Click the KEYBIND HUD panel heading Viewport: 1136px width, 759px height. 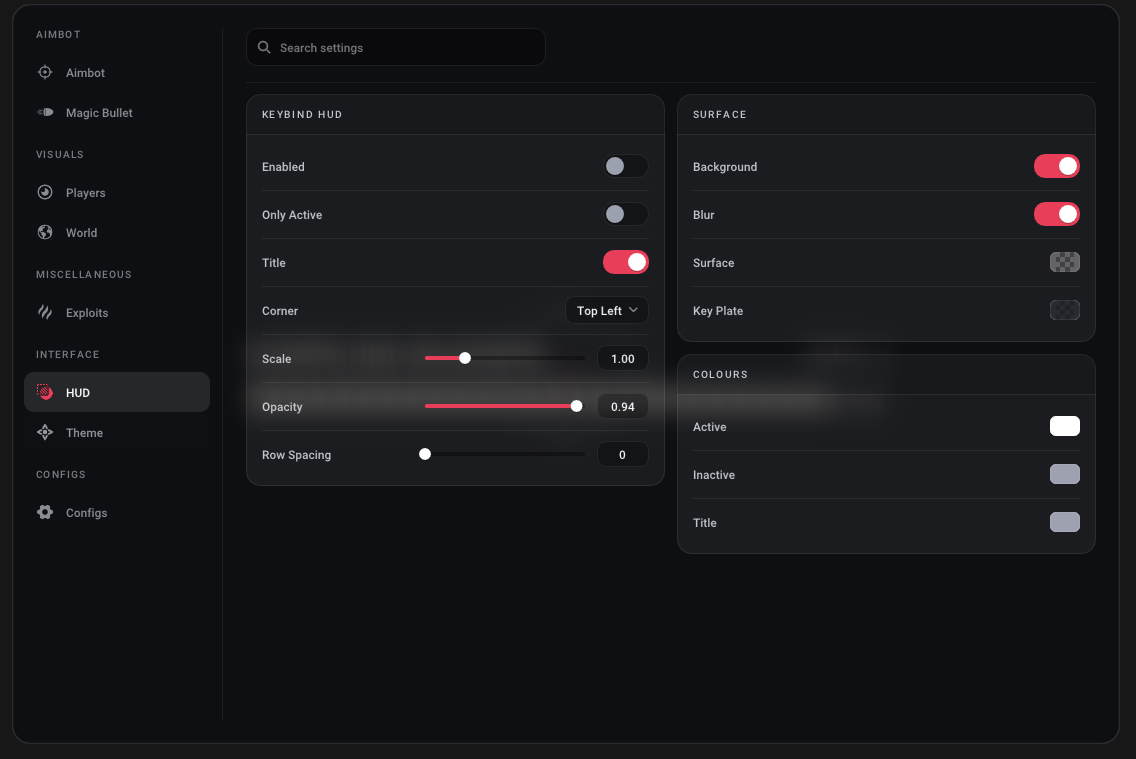302,114
